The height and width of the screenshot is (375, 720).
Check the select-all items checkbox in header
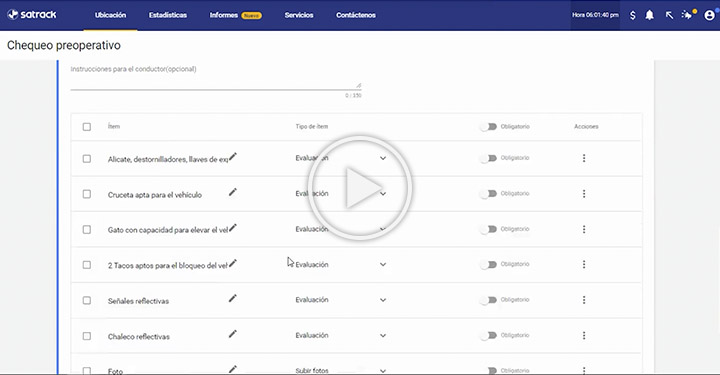(x=87, y=127)
